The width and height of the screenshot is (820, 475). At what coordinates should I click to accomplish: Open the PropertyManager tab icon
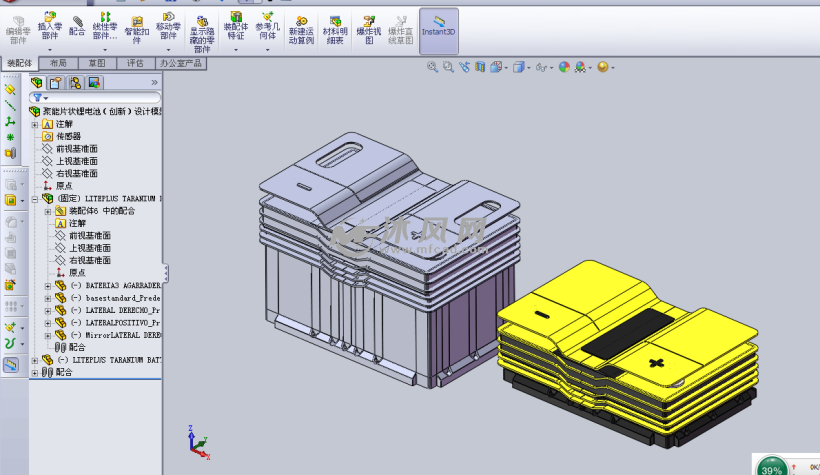pyautogui.click(x=56, y=83)
